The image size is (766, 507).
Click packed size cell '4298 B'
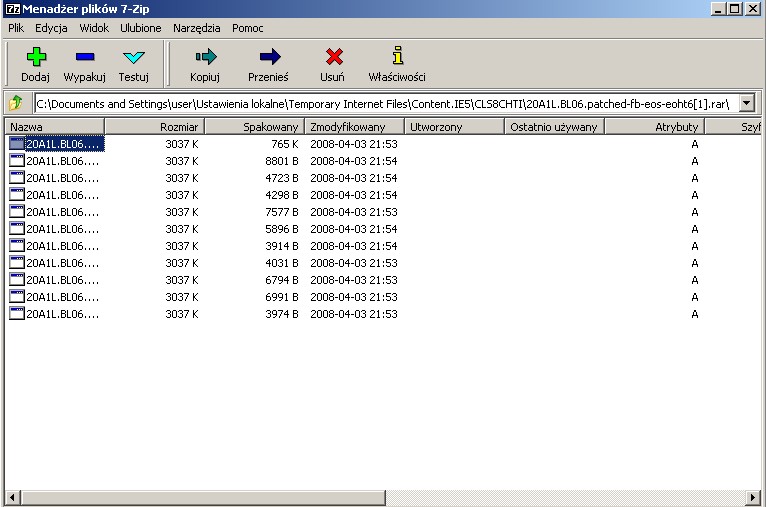(282, 195)
